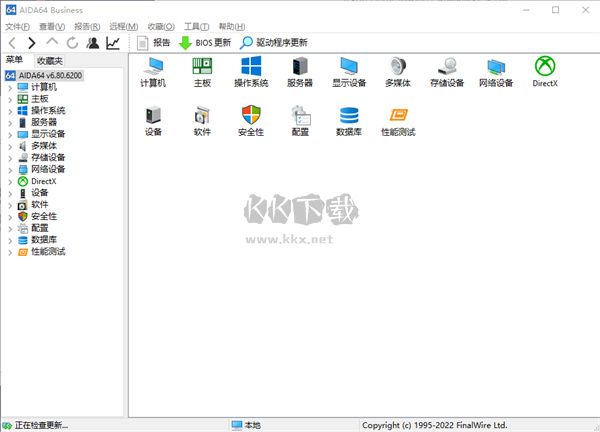Expand the 主板 tree node
This screenshot has height=432, width=600.
[x=10, y=100]
